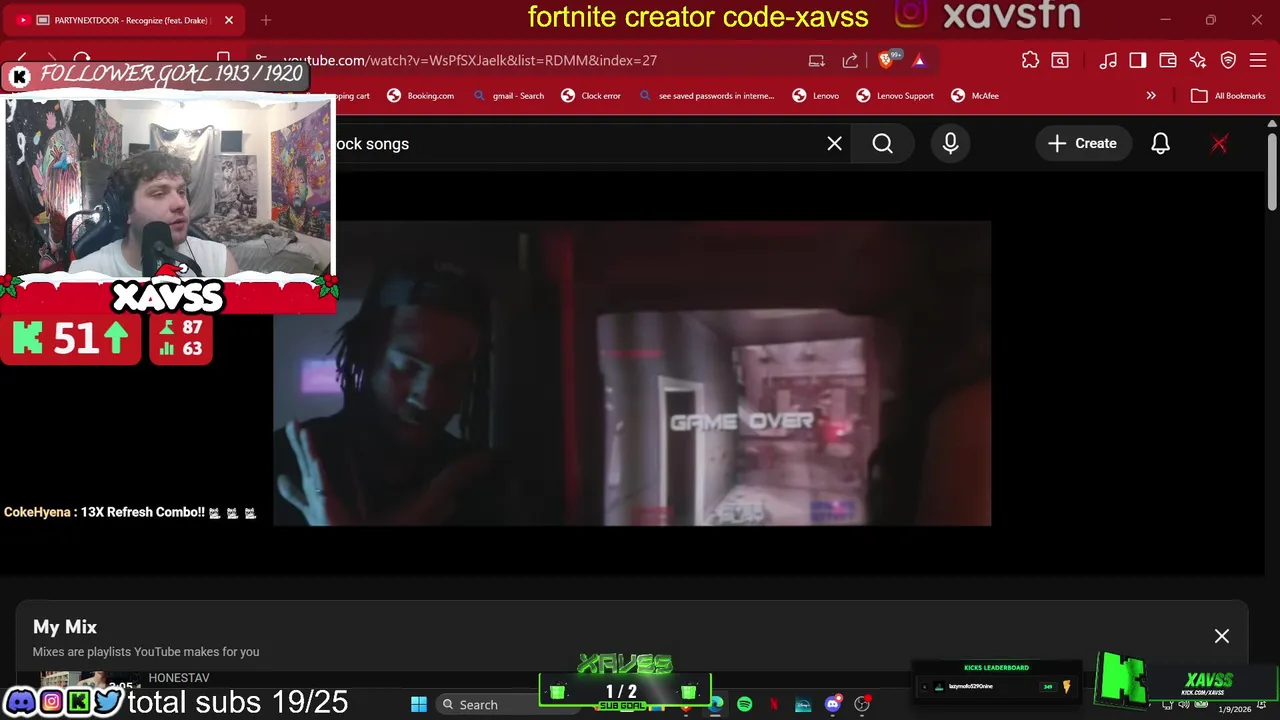Image resolution: width=1280 pixels, height=720 pixels.
Task: Open the media control music note icon
Action: coord(1108,60)
